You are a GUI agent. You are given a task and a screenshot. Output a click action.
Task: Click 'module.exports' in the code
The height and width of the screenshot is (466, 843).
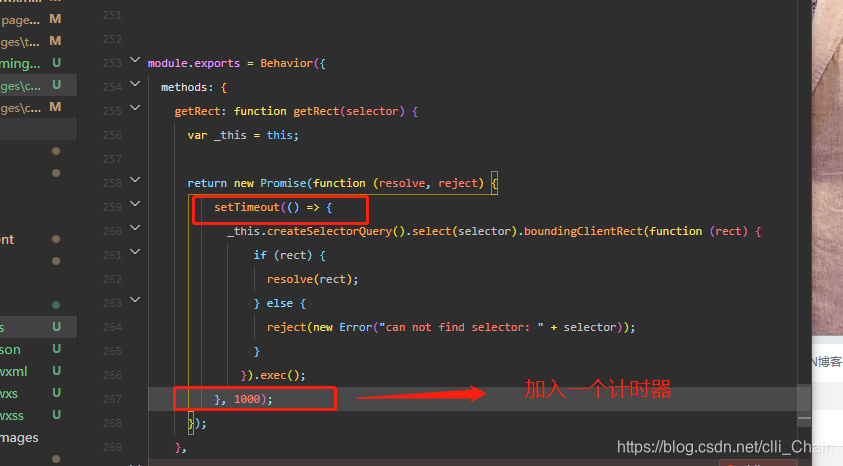tap(194, 63)
